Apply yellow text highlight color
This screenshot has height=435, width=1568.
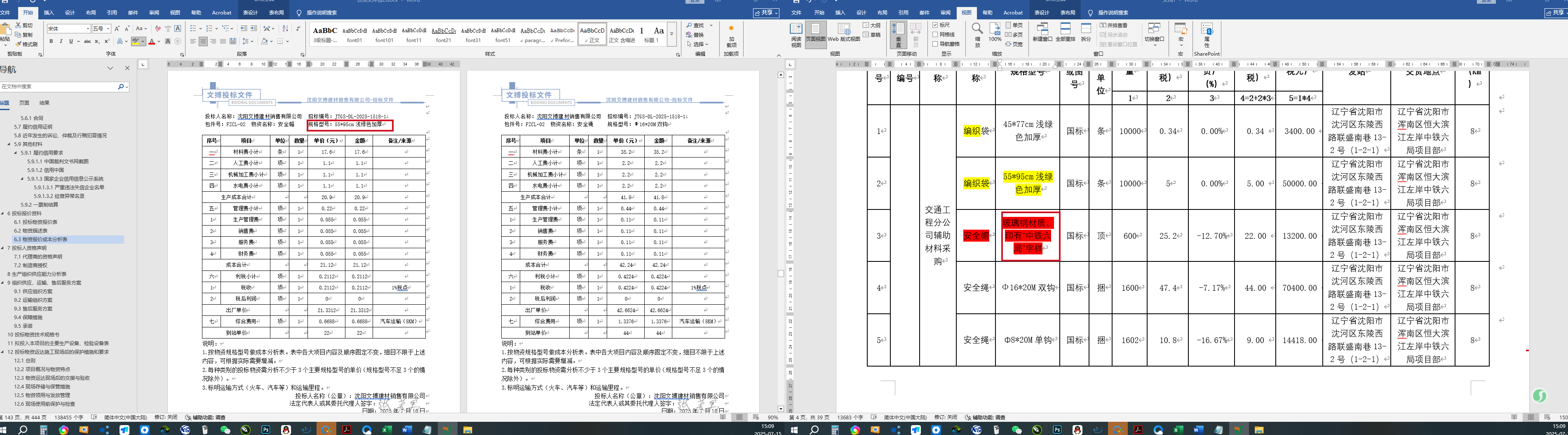(136, 41)
